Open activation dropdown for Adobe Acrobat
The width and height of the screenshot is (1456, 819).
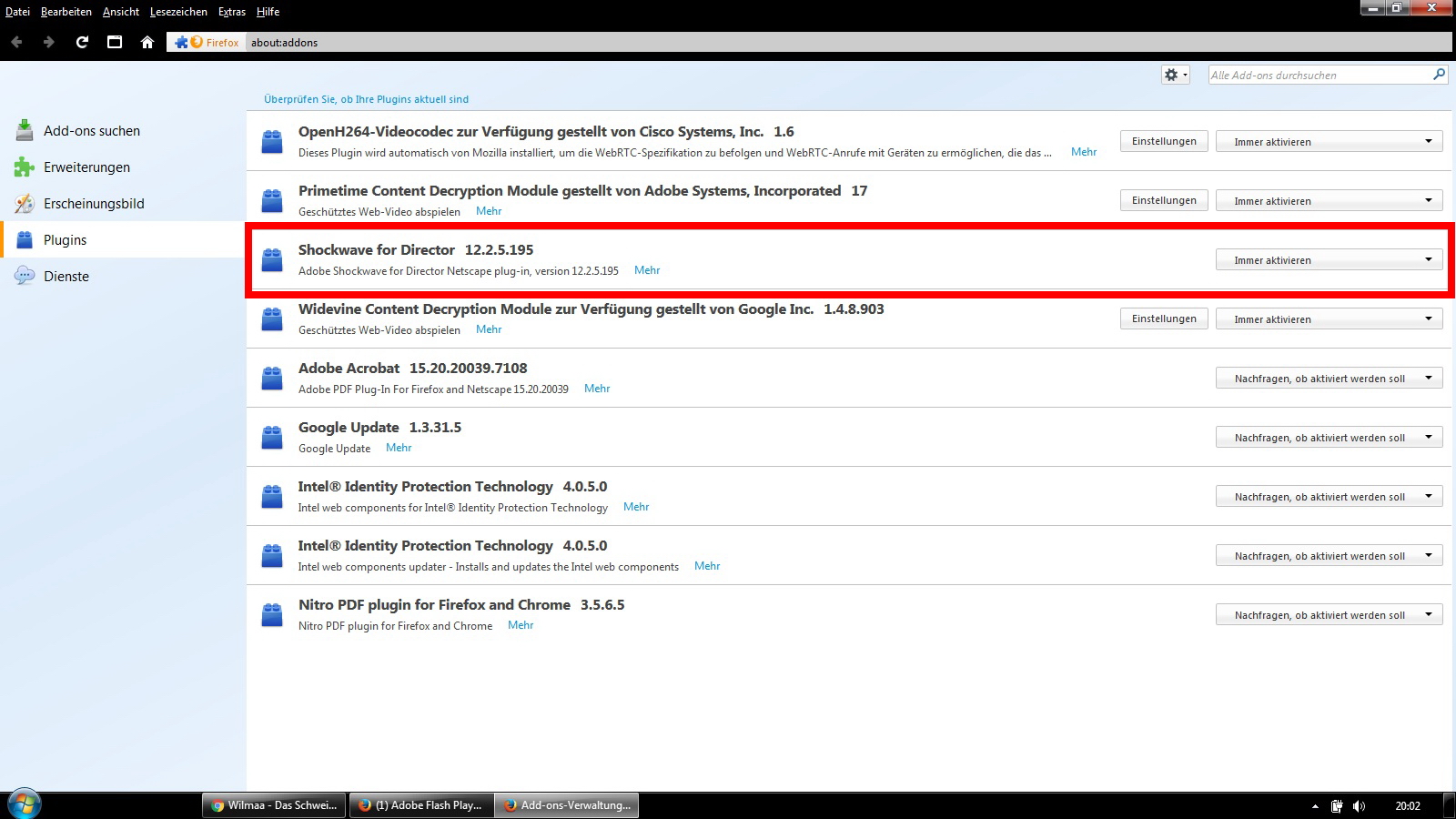(x=1329, y=378)
